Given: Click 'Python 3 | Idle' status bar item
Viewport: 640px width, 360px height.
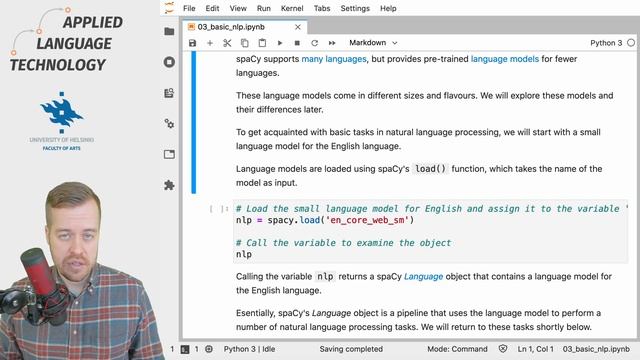Looking at the screenshot, I should point(249,349).
